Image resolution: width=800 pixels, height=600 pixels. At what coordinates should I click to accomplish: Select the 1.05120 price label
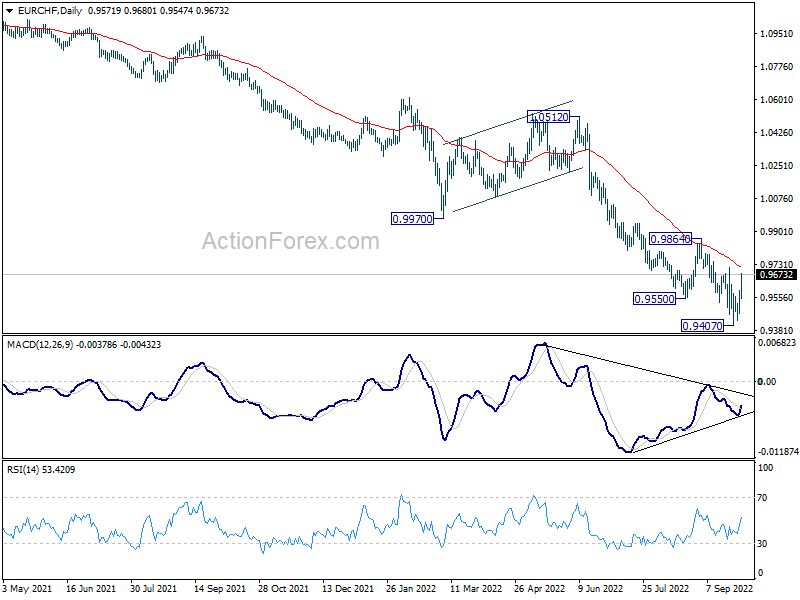548,117
